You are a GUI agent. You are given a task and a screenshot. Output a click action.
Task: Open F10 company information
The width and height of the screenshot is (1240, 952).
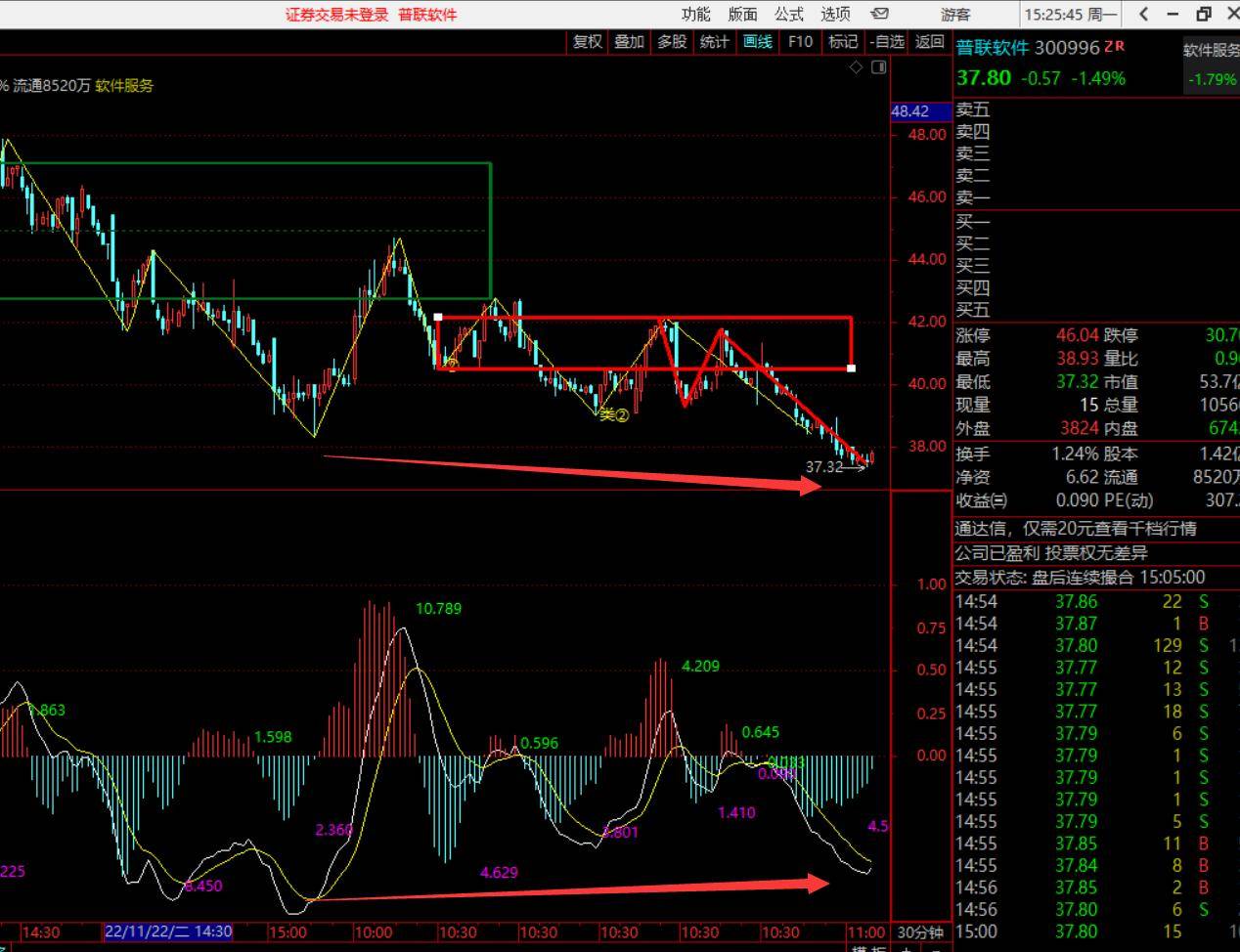[x=800, y=41]
